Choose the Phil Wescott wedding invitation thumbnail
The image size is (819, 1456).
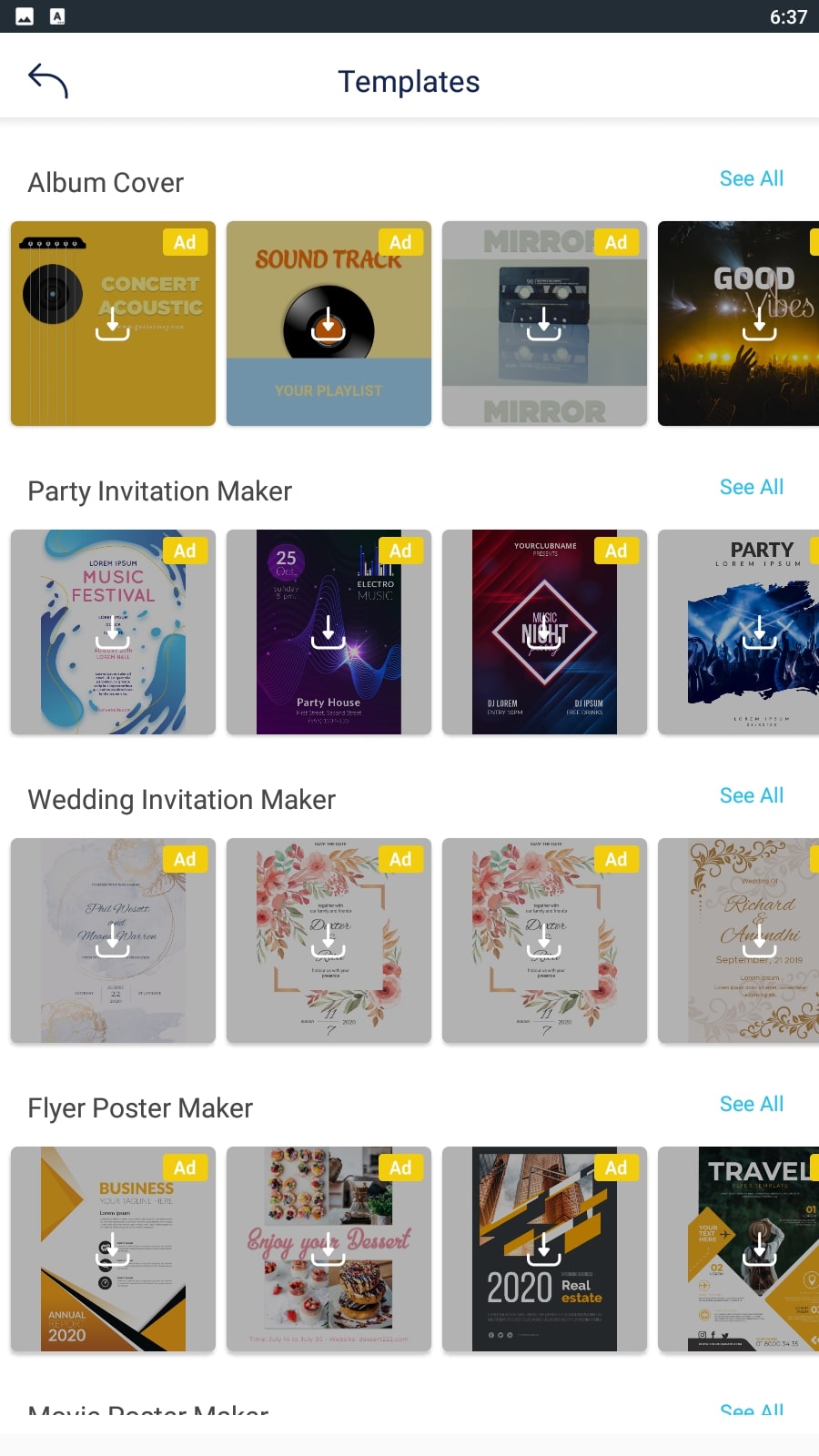click(x=113, y=940)
